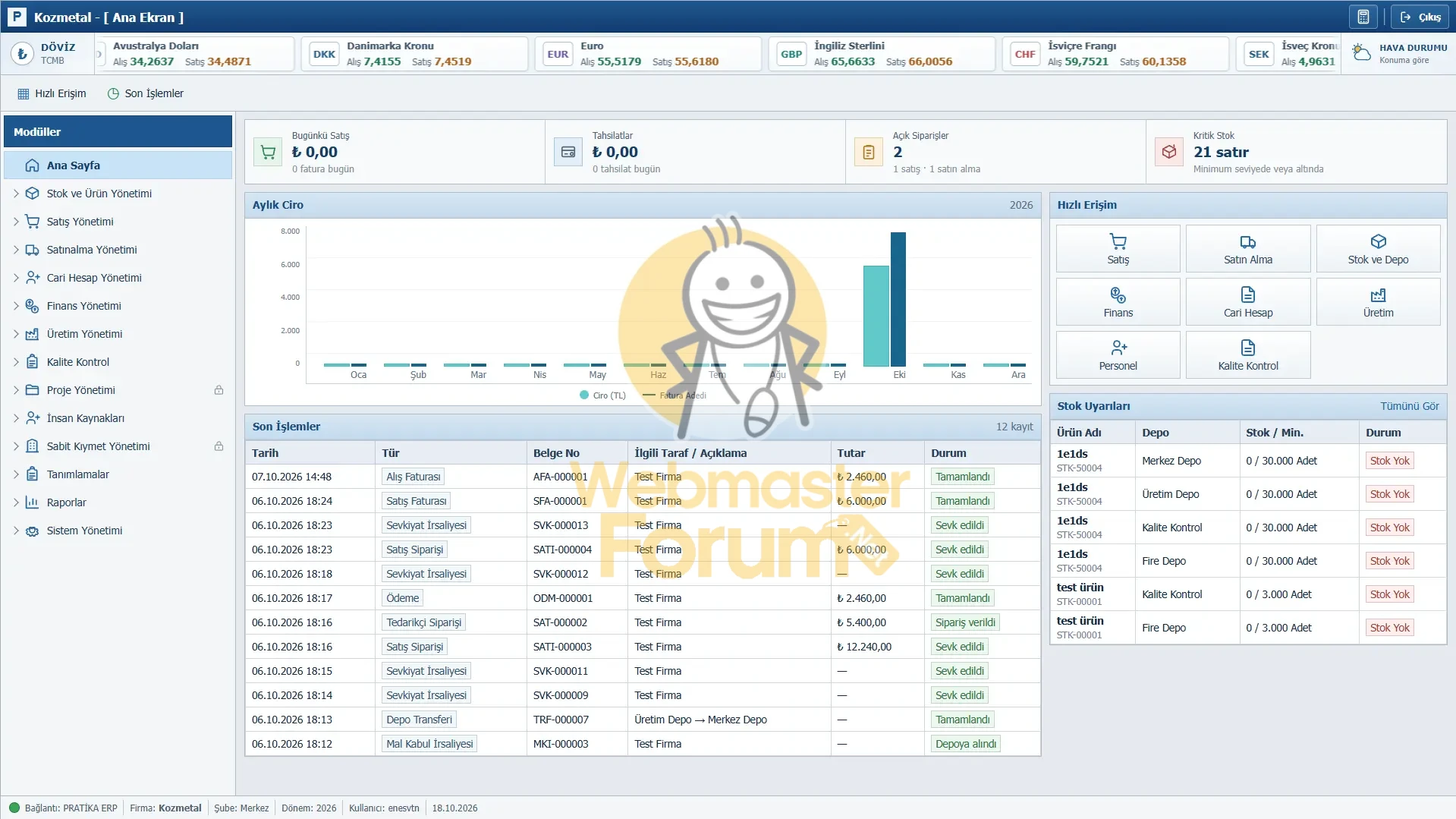
Task: Select document number SFA-000001
Action: click(x=560, y=501)
